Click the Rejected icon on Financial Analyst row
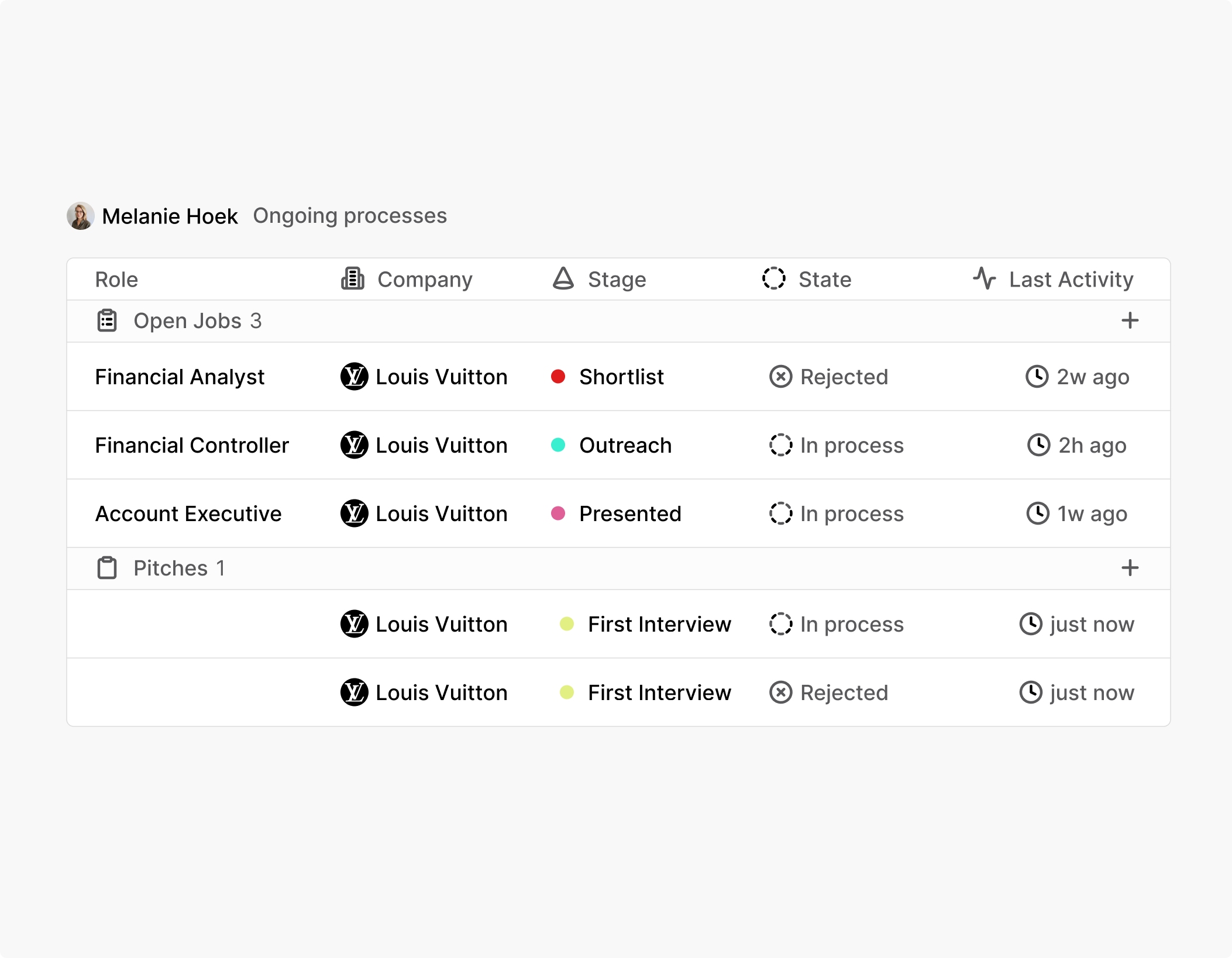Viewport: 1232px width, 958px height. tap(780, 377)
